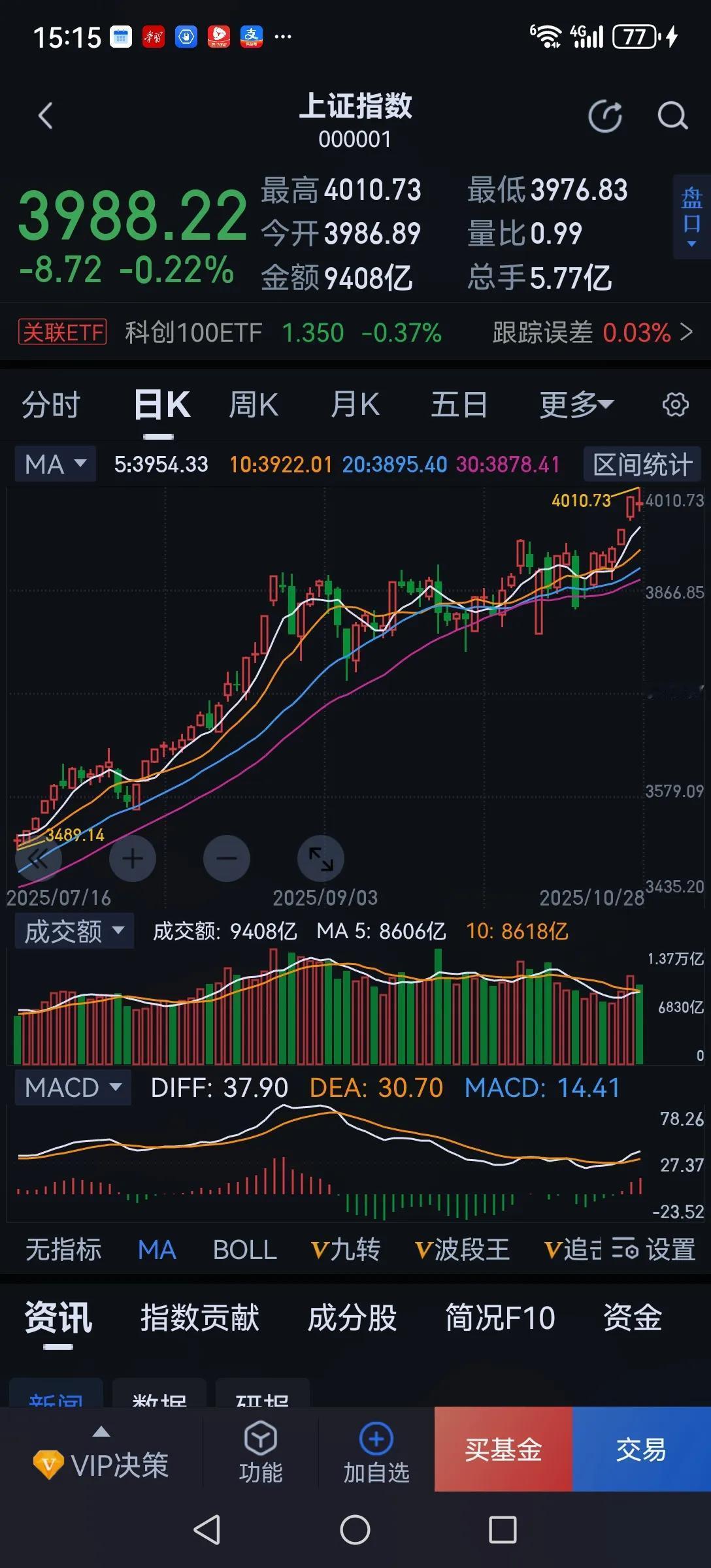Tap the battery 77 status indicator

click(636, 37)
